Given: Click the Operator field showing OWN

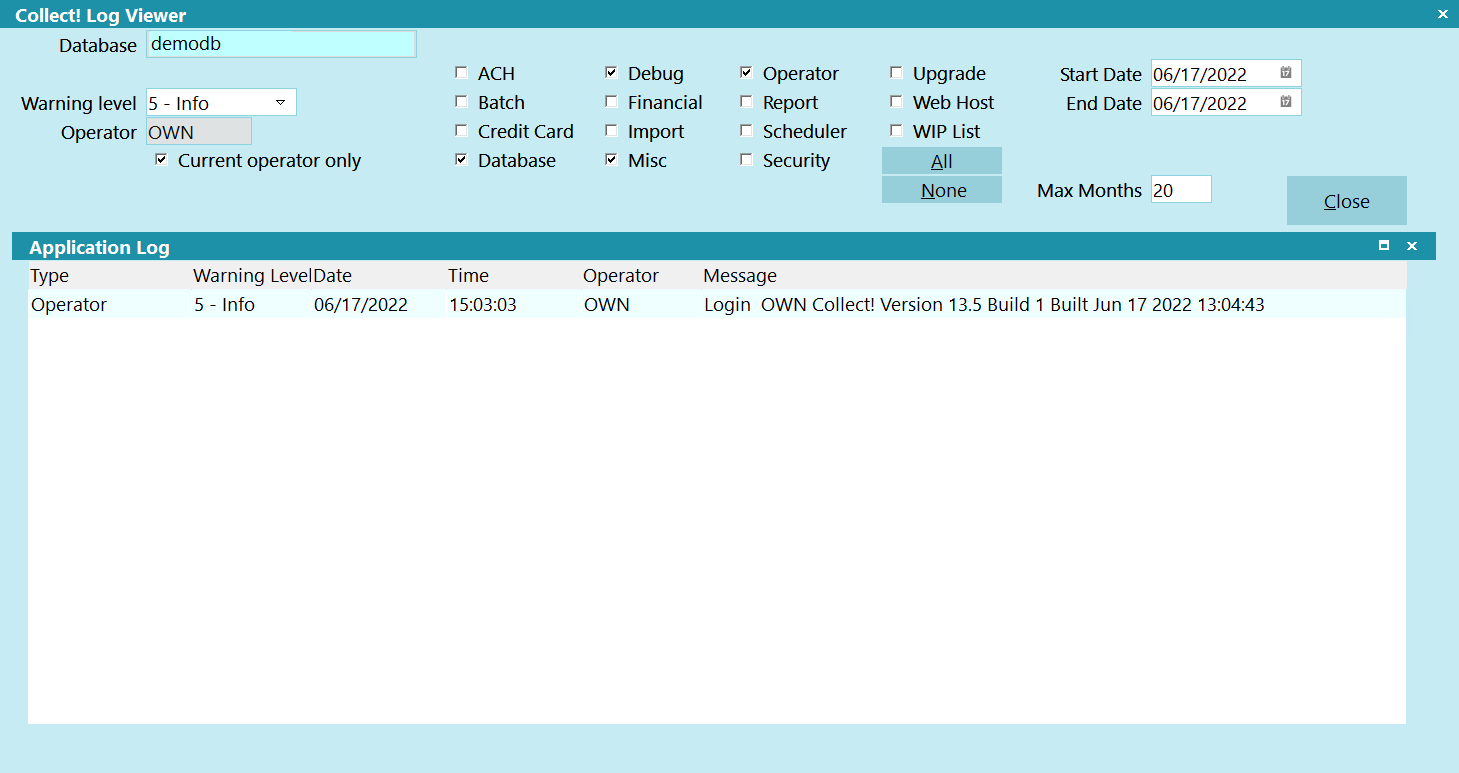Looking at the screenshot, I should pyautogui.click(x=199, y=132).
